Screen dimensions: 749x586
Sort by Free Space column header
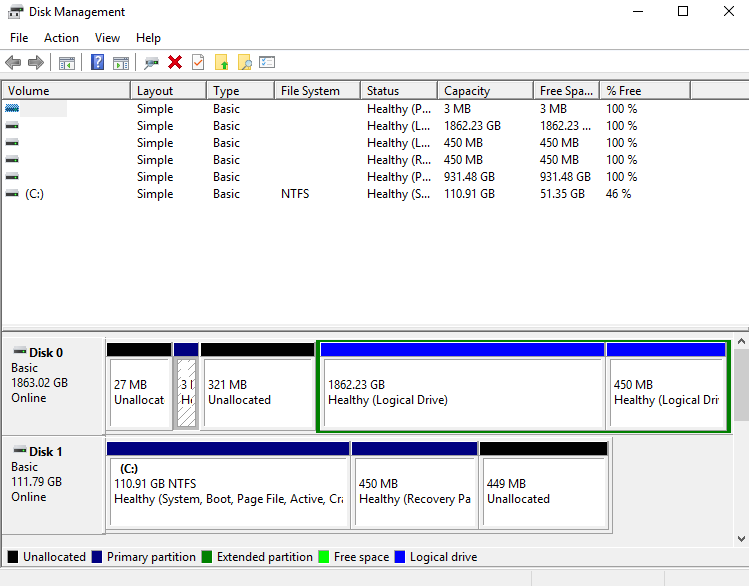(x=567, y=90)
